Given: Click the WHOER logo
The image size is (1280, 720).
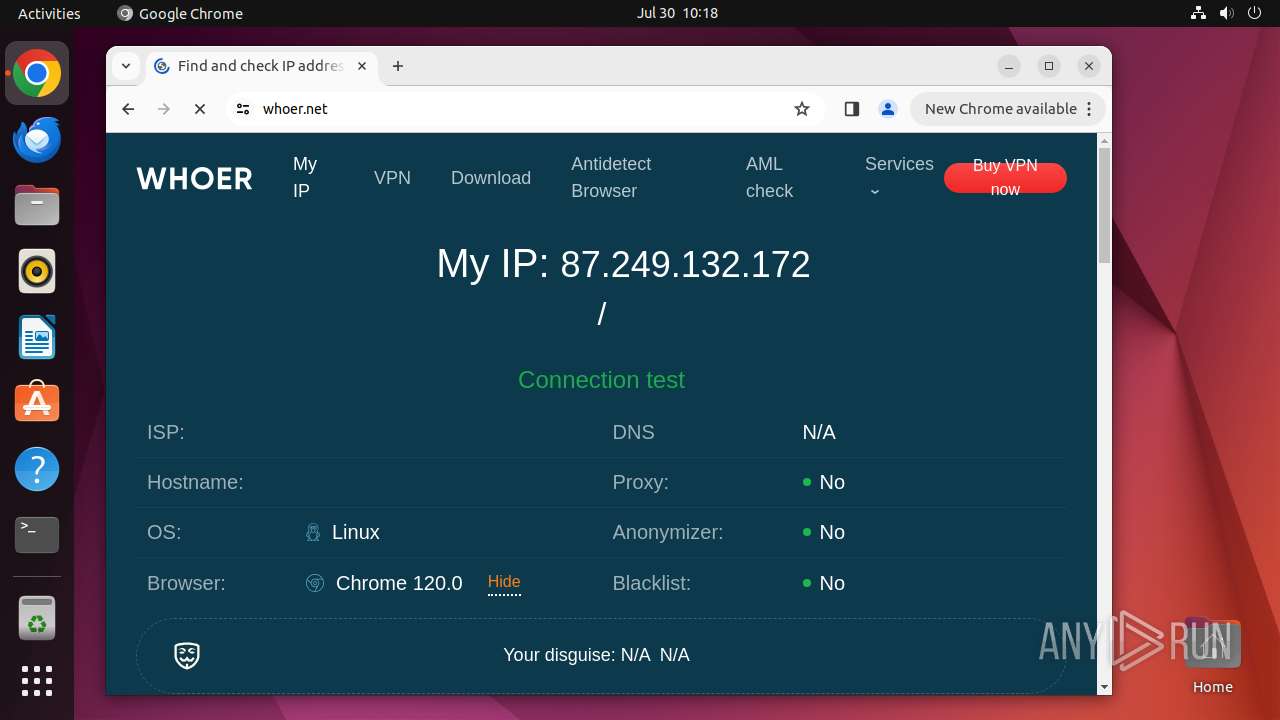Looking at the screenshot, I should click(195, 178).
